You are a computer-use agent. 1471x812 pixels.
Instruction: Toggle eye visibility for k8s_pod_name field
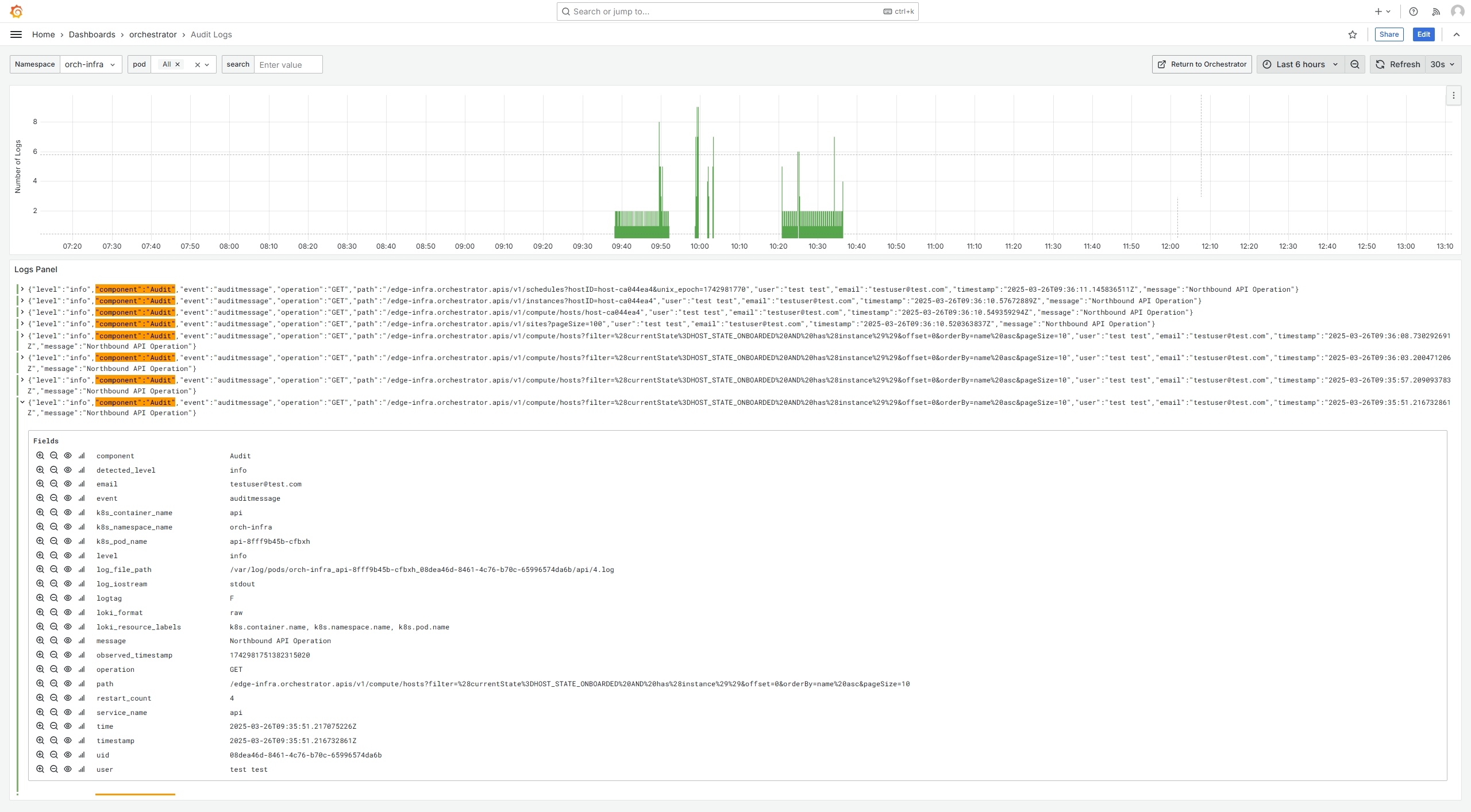[x=68, y=541]
